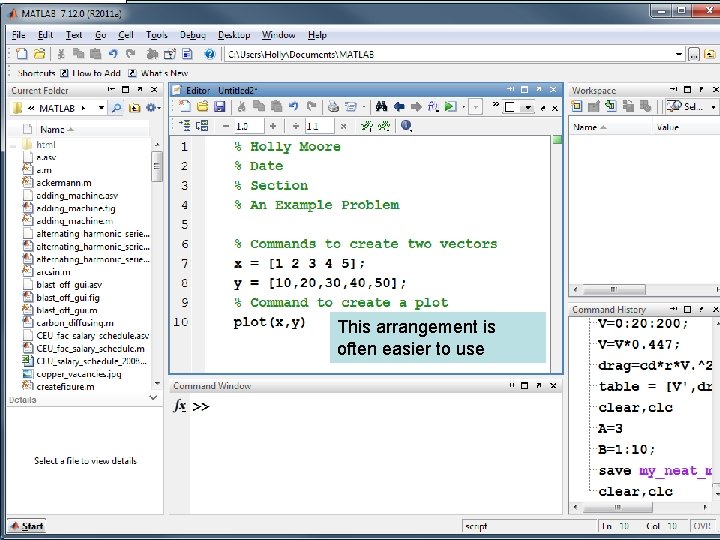Open the Cell menu
This screenshot has height=540, width=720.
point(125,35)
